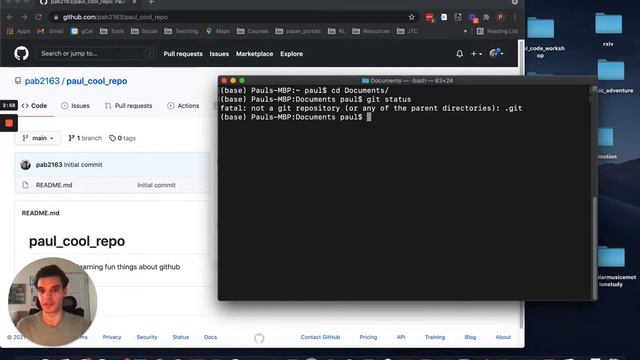Open the pab2163 owner link
The image size is (640, 360).
point(42,81)
